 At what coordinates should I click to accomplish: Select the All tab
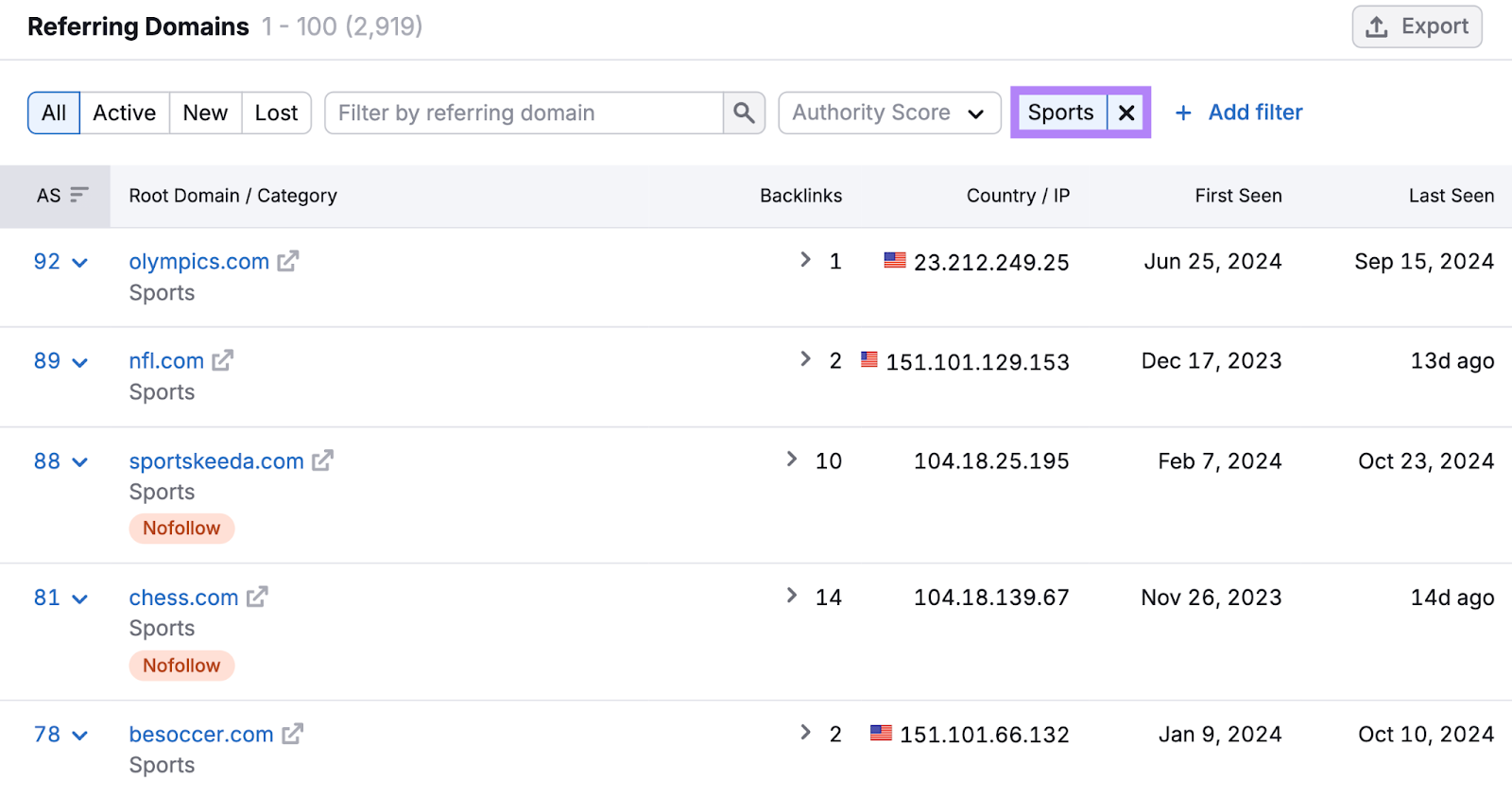(x=54, y=113)
